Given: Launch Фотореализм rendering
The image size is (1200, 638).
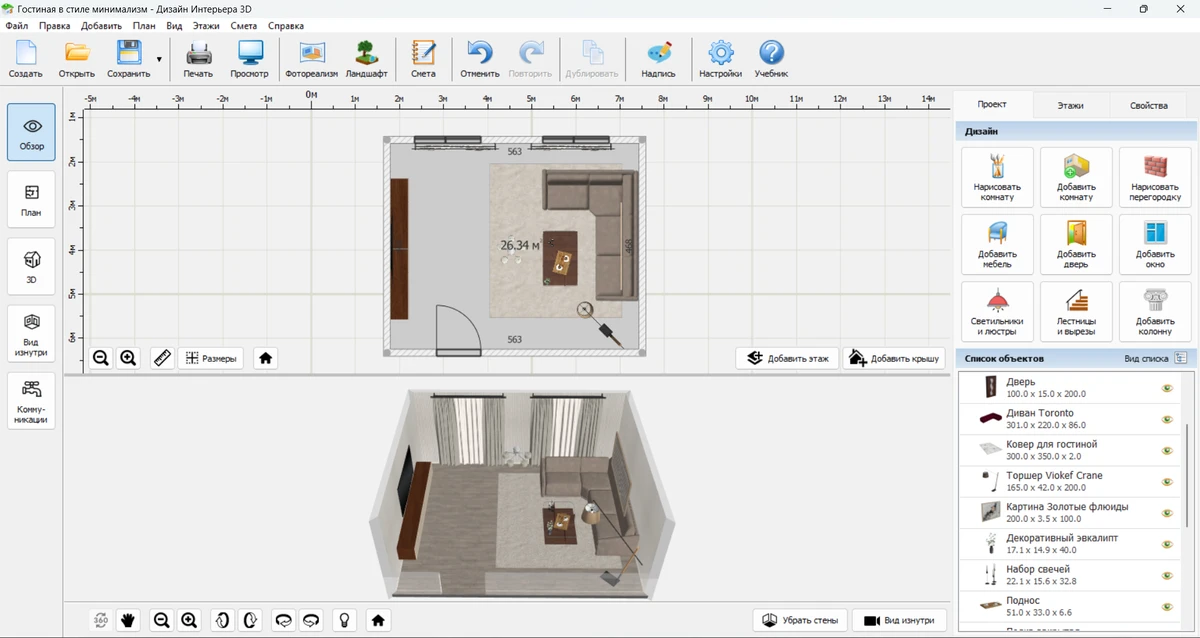Looking at the screenshot, I should tap(311, 59).
